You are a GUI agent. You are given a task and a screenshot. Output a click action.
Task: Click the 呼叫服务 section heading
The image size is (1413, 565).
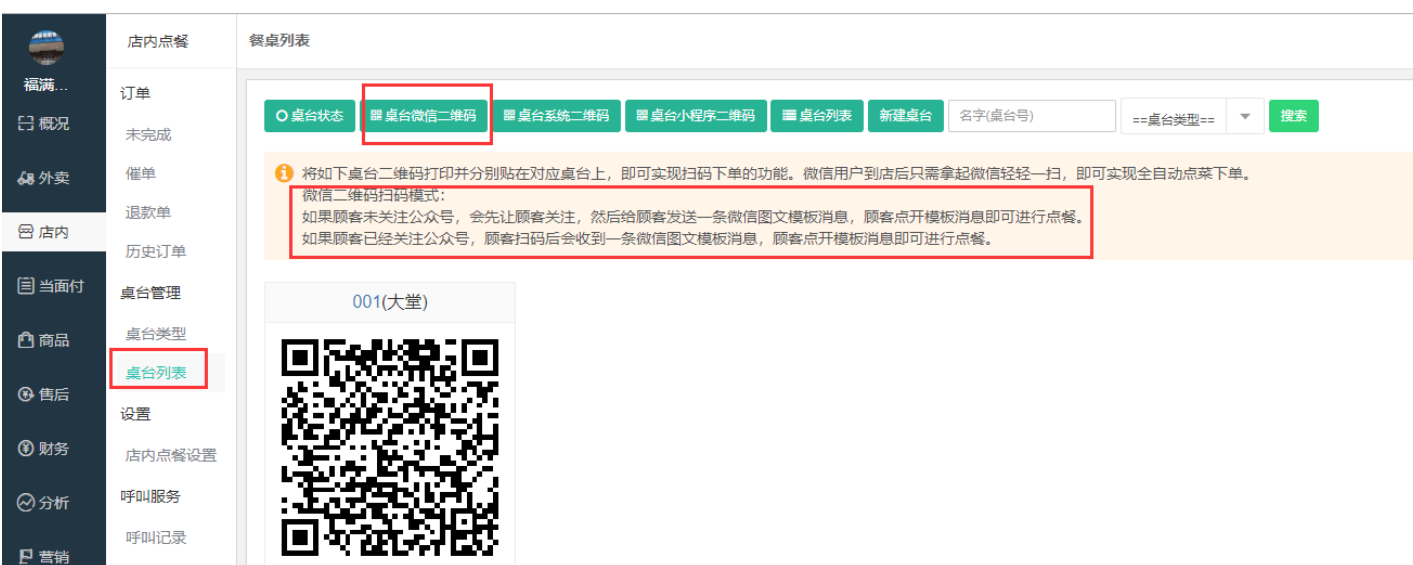click(150, 496)
